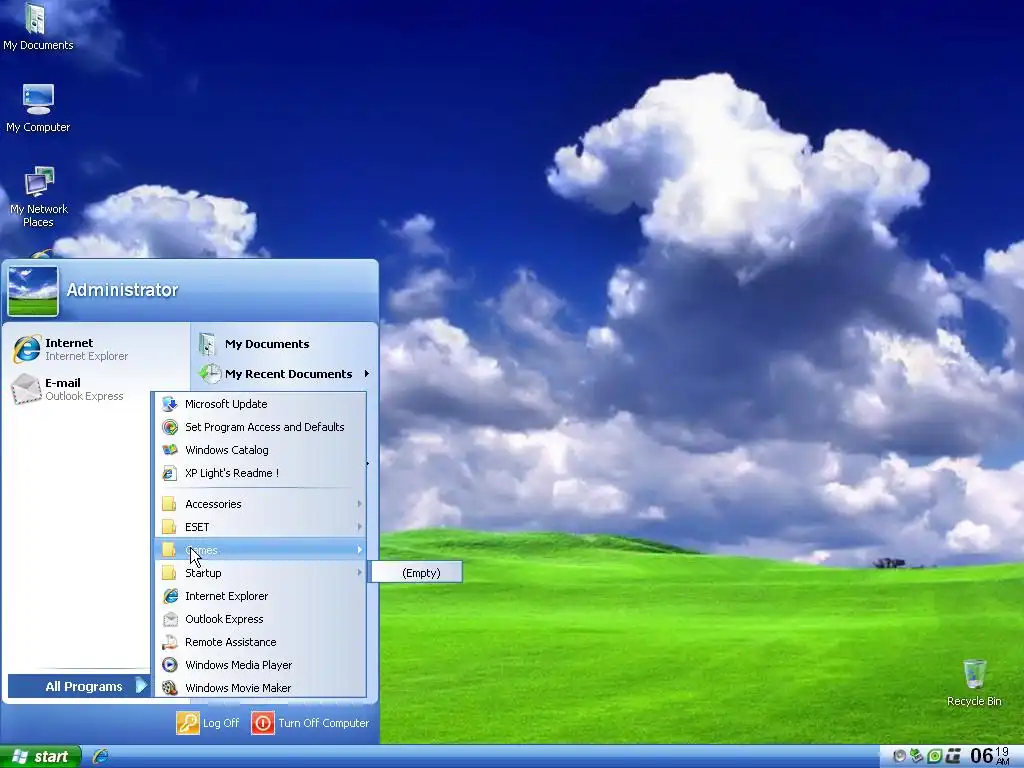Open My Computer desktop icon

[38, 108]
